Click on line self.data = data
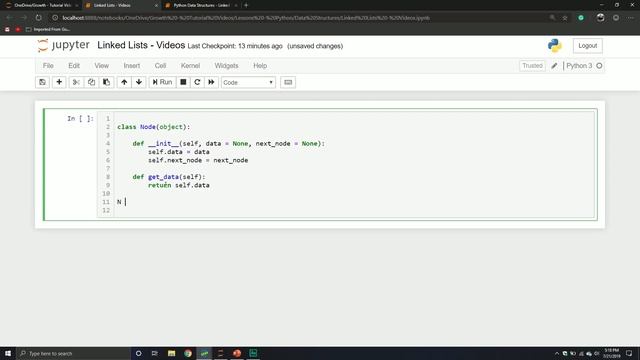The image size is (640, 360). coord(178,152)
